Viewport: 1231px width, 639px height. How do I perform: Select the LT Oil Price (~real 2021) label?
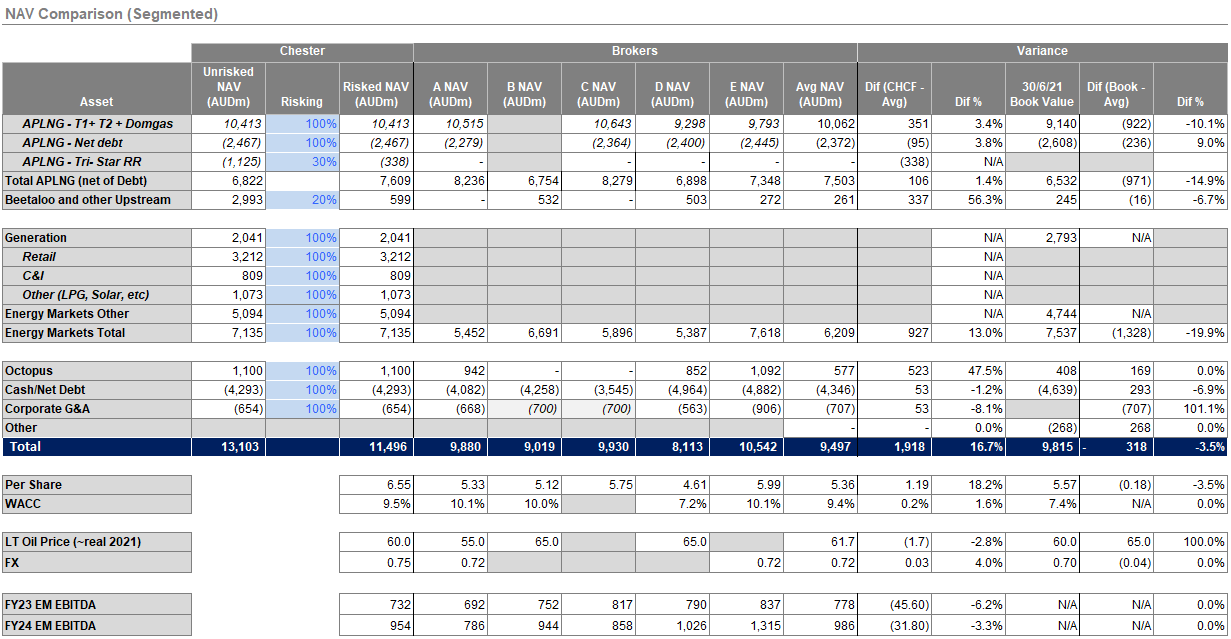tap(73, 542)
